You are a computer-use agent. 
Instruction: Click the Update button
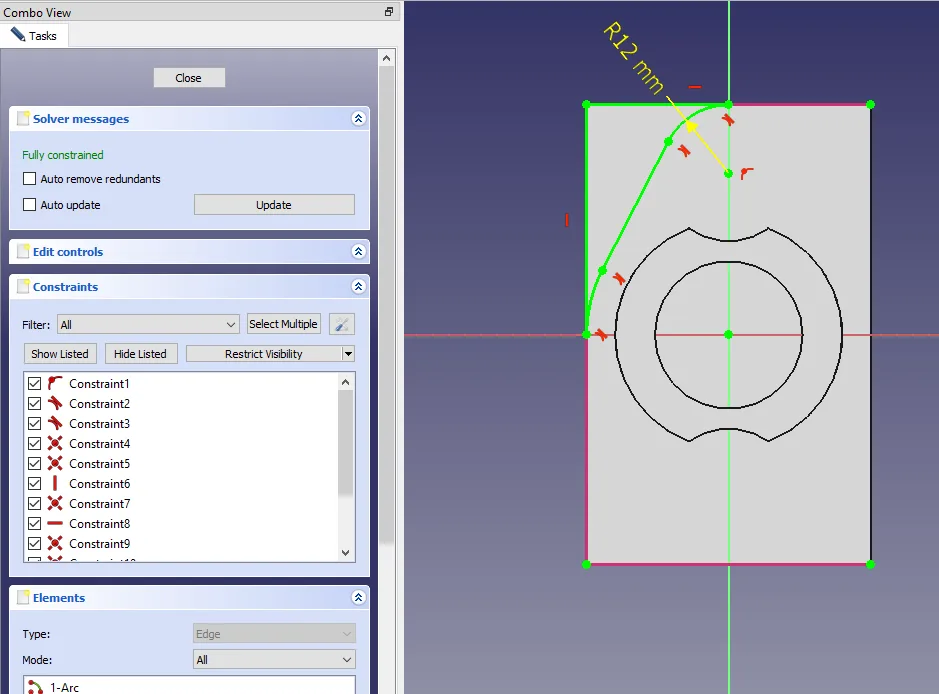[x=274, y=205]
